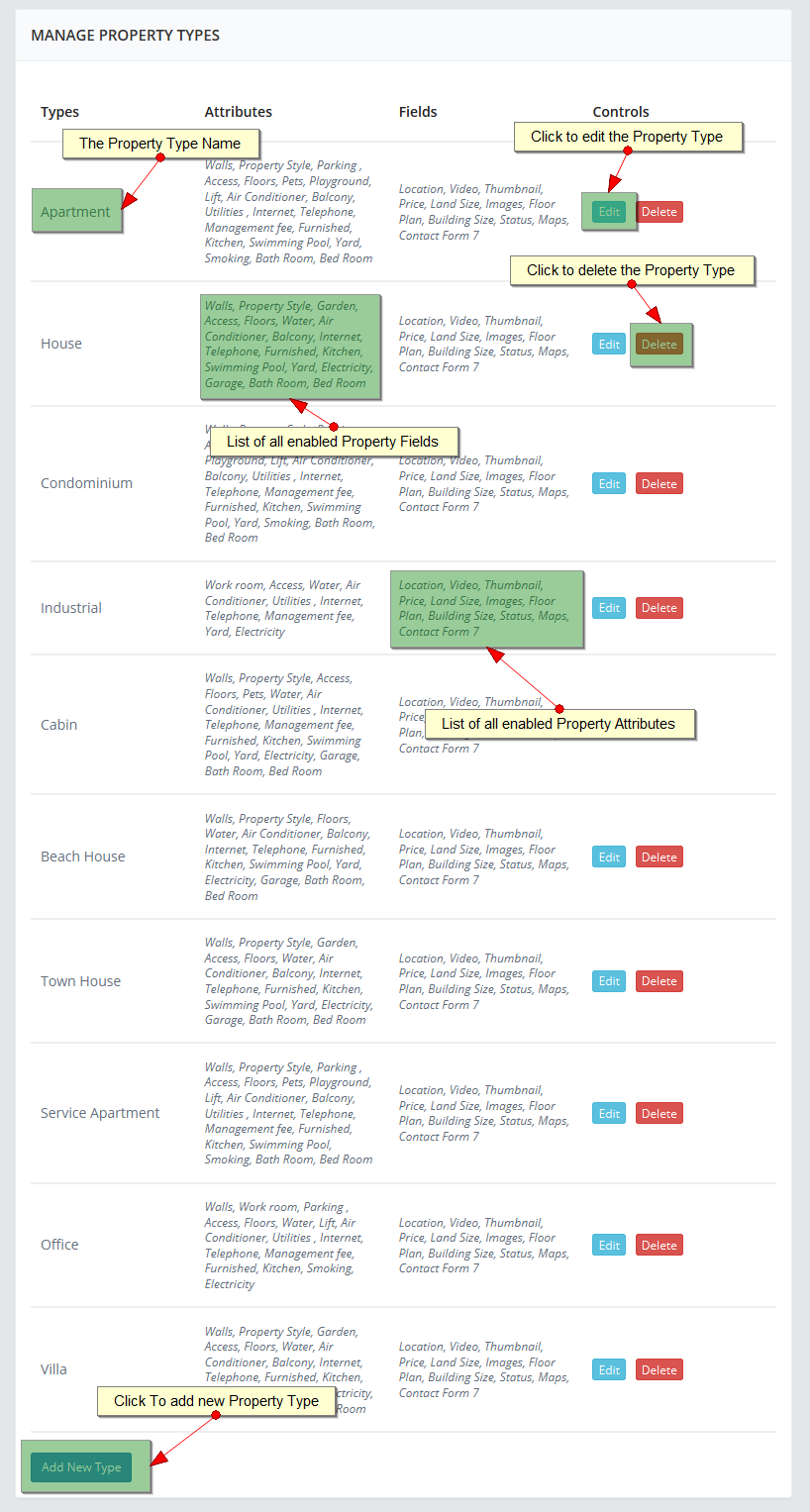The width and height of the screenshot is (810, 1512).
Task: Delete the Apartment property type
Action: tap(658, 212)
